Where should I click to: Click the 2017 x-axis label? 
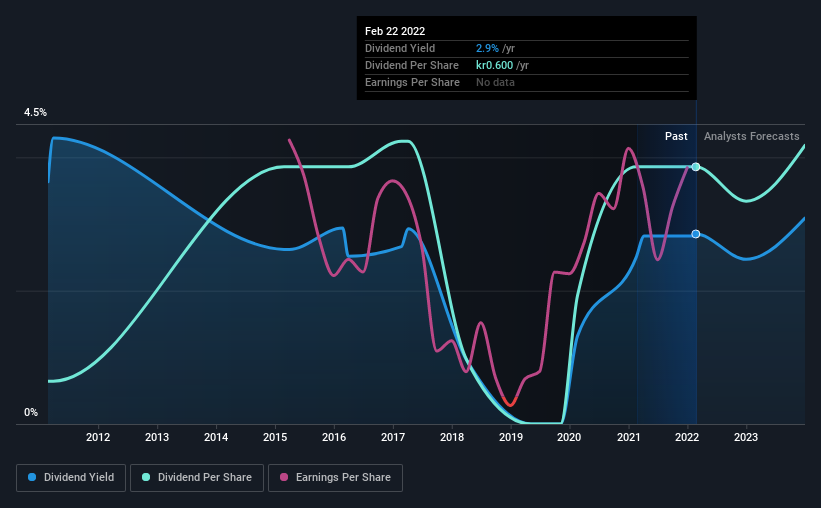click(393, 437)
